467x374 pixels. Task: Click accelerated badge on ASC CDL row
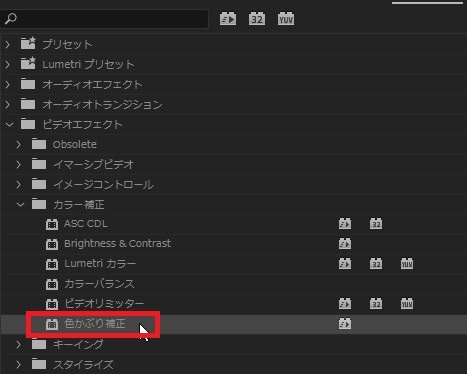tap(345, 224)
